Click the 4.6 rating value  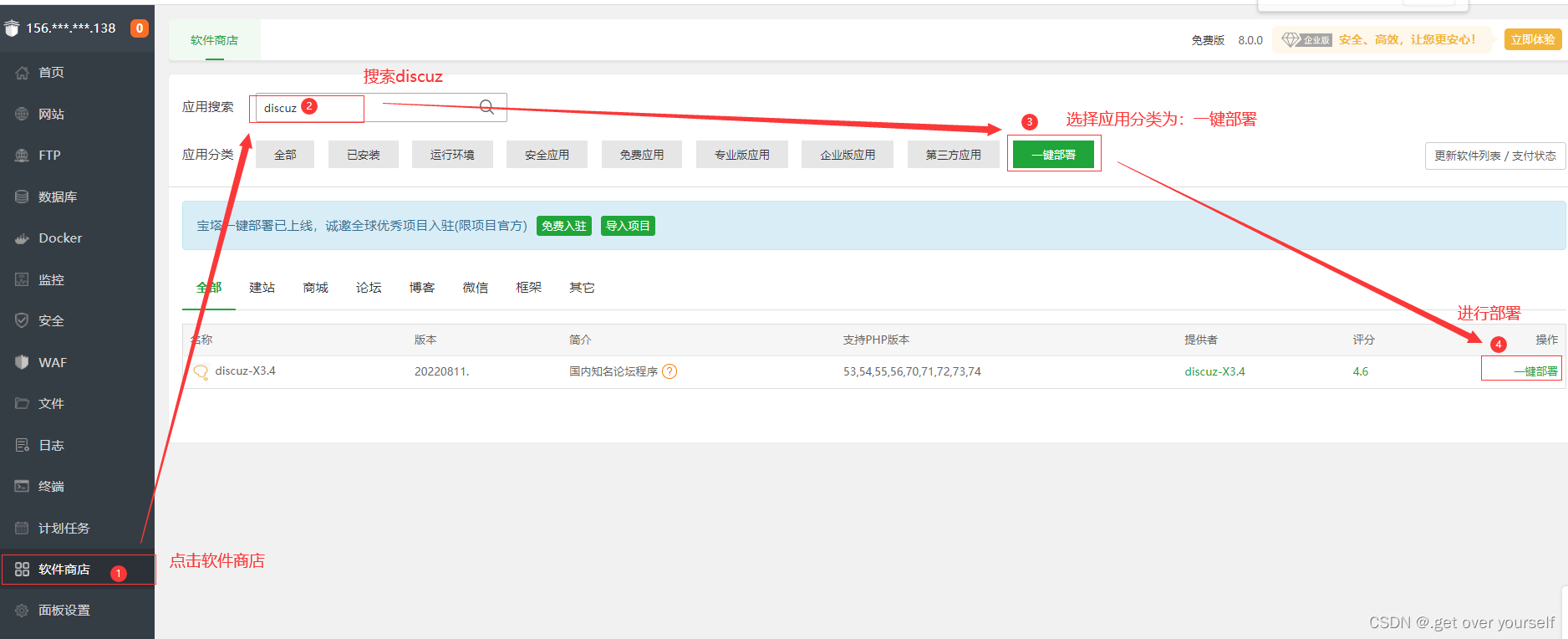(1361, 371)
